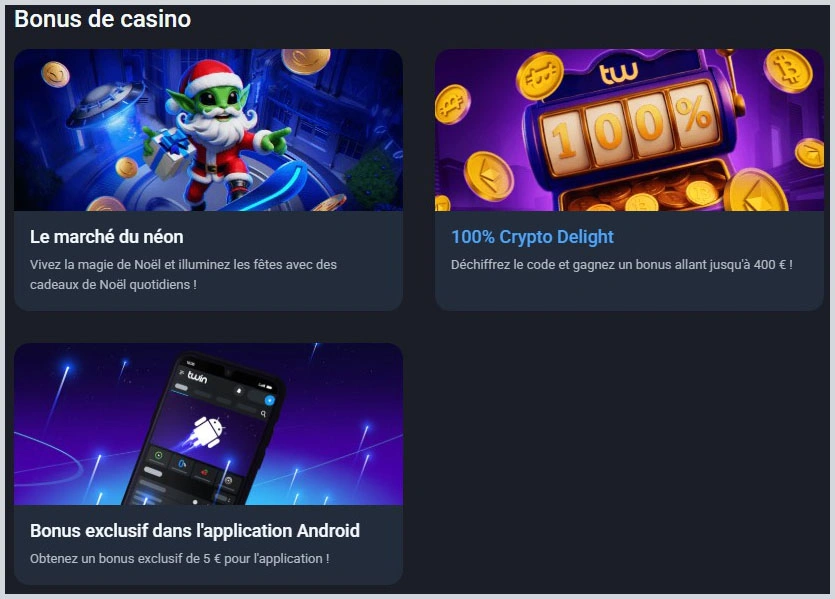
Task: Click the Bonus de casino heading
Action: (x=102, y=19)
